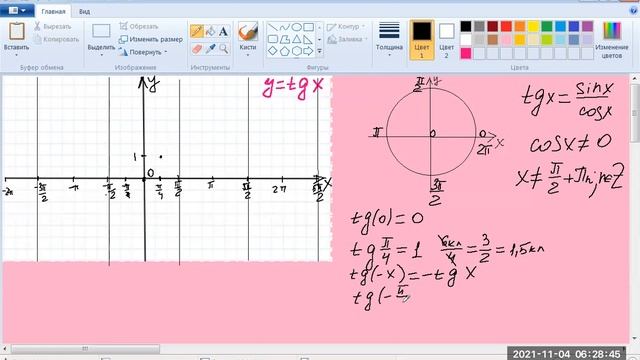Switch to the Вид tab
Screen dimensions: 640x360
tap(84, 11)
